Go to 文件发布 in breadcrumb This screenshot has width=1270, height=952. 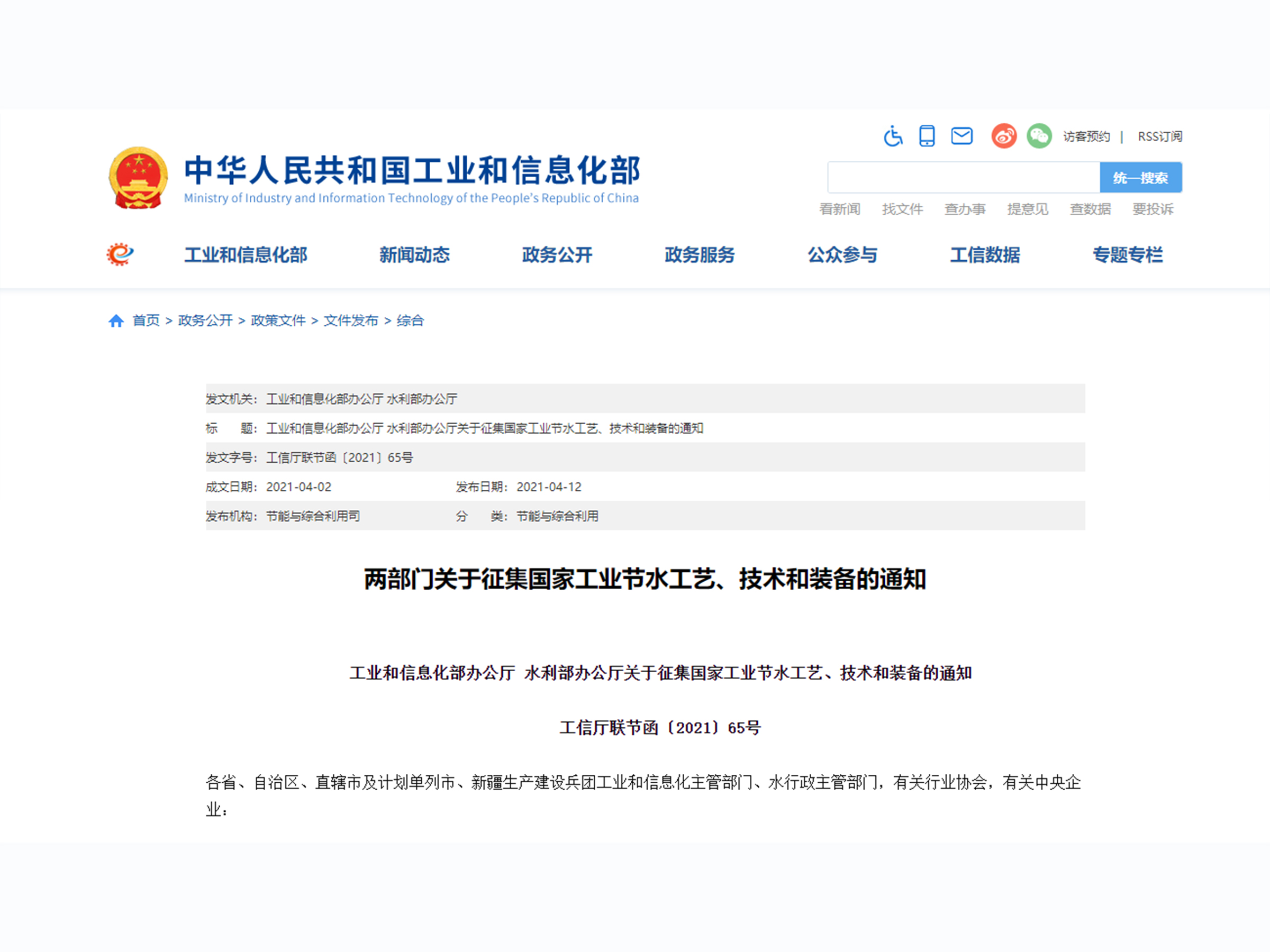pyautogui.click(x=351, y=320)
